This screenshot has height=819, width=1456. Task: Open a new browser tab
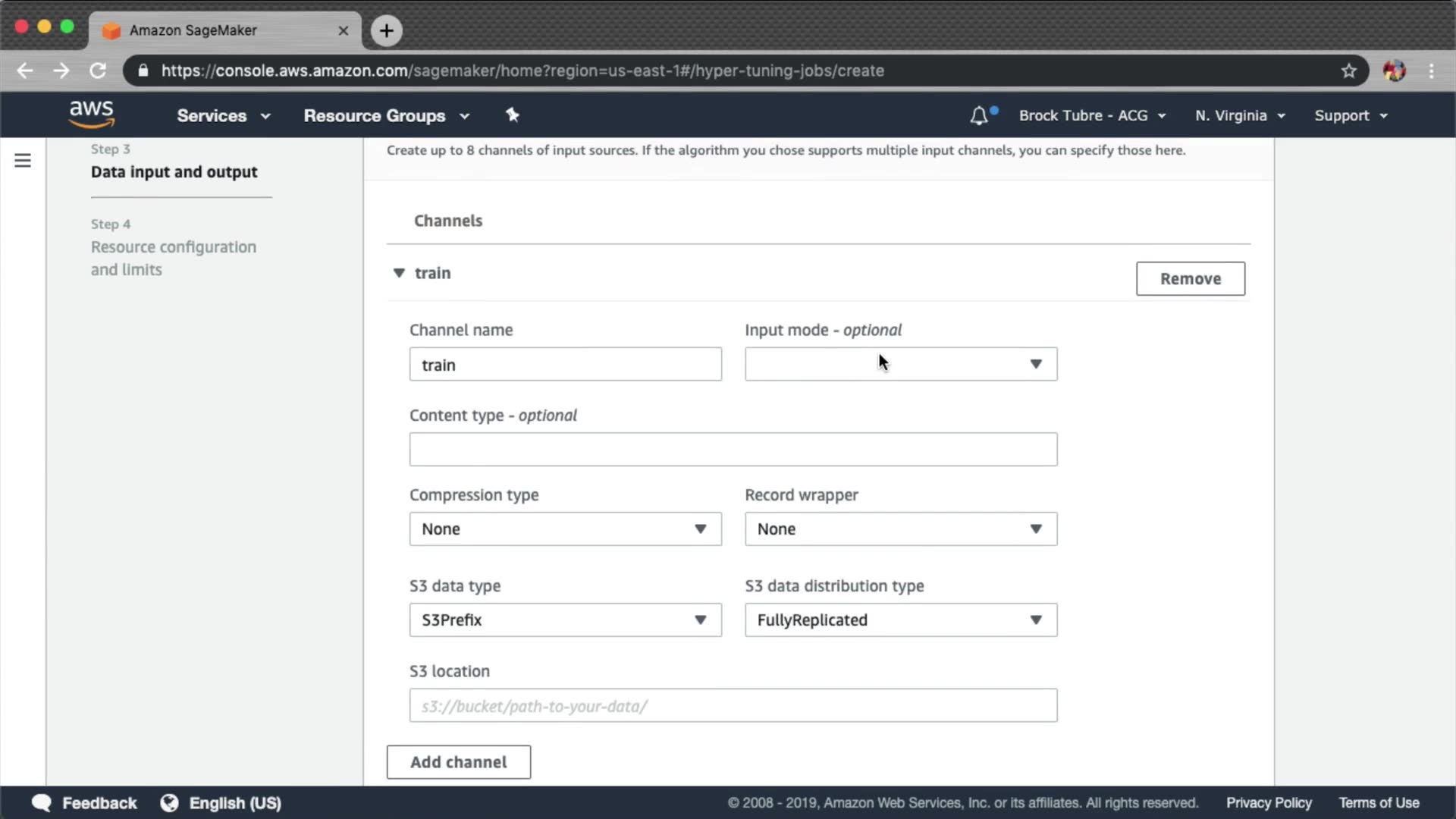pos(387,30)
